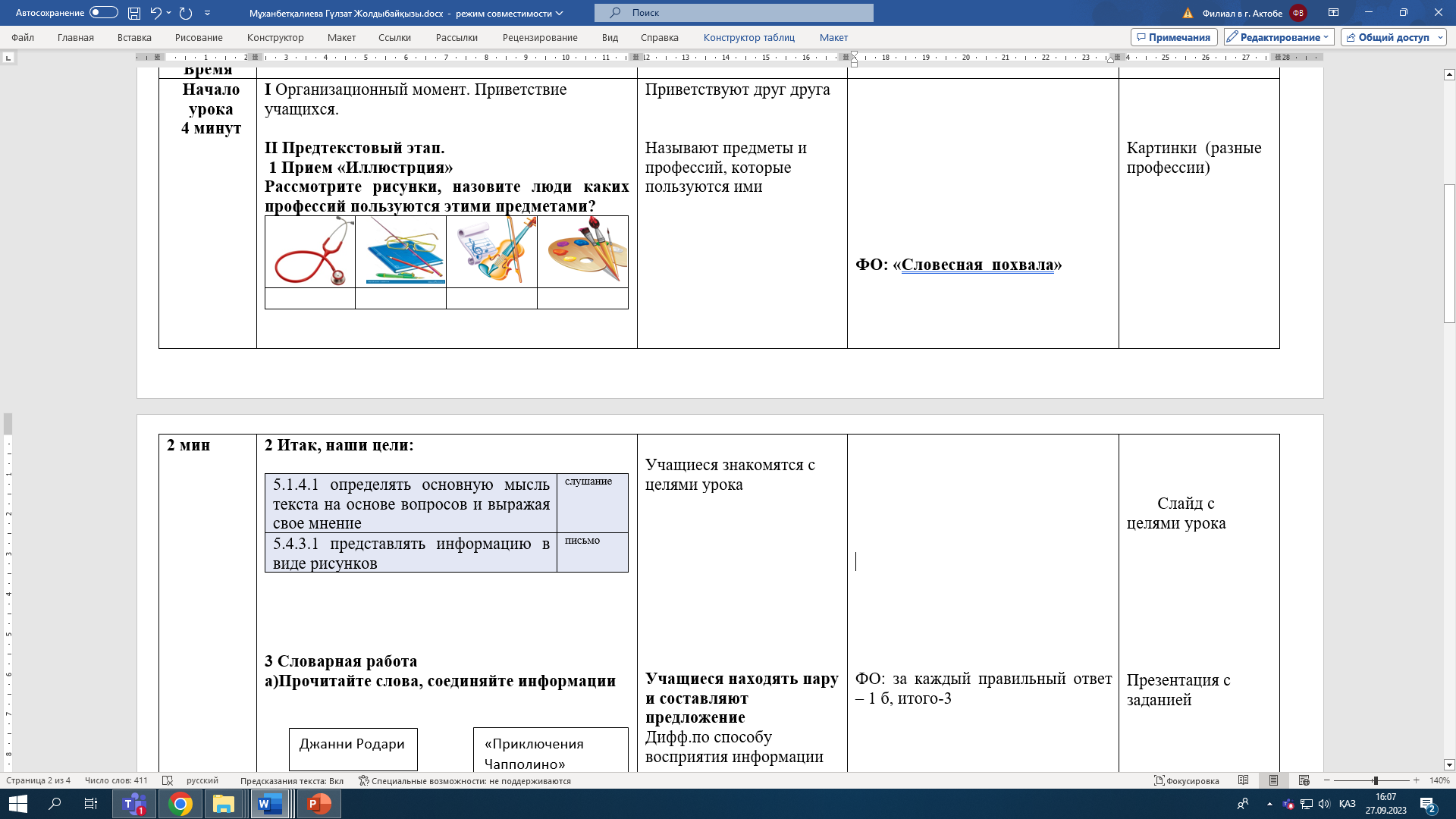The height and width of the screenshot is (819, 1456).
Task: Click the Redo icon in quick access
Action: point(186,13)
